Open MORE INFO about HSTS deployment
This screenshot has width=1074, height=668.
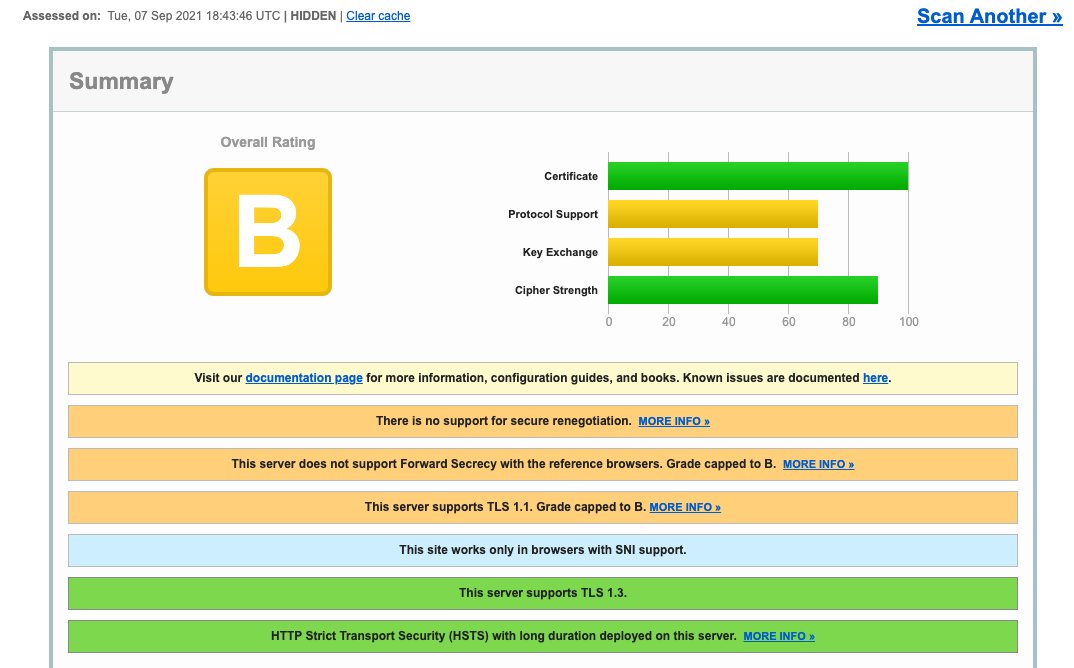pyautogui.click(x=779, y=636)
